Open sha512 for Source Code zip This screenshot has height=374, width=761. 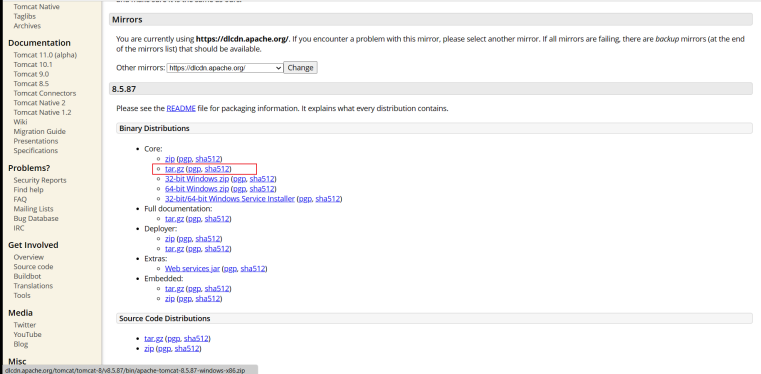[187, 348]
